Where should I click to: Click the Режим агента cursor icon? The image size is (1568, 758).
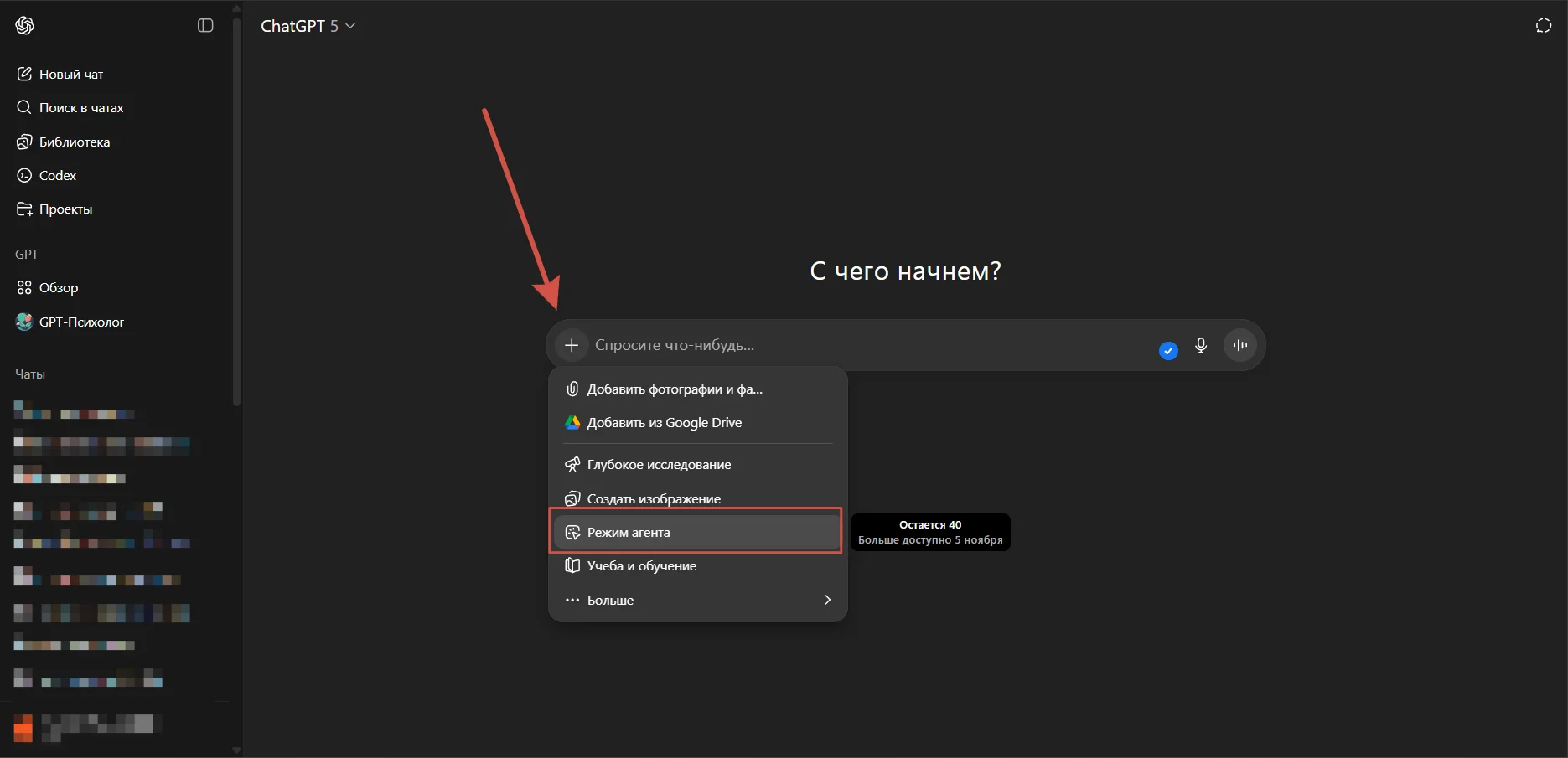(x=572, y=532)
